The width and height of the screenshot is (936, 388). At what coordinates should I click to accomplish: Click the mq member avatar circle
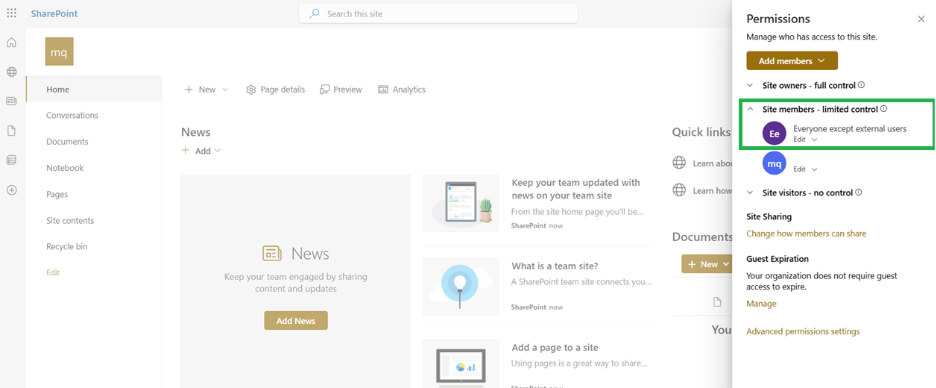pyautogui.click(x=774, y=163)
